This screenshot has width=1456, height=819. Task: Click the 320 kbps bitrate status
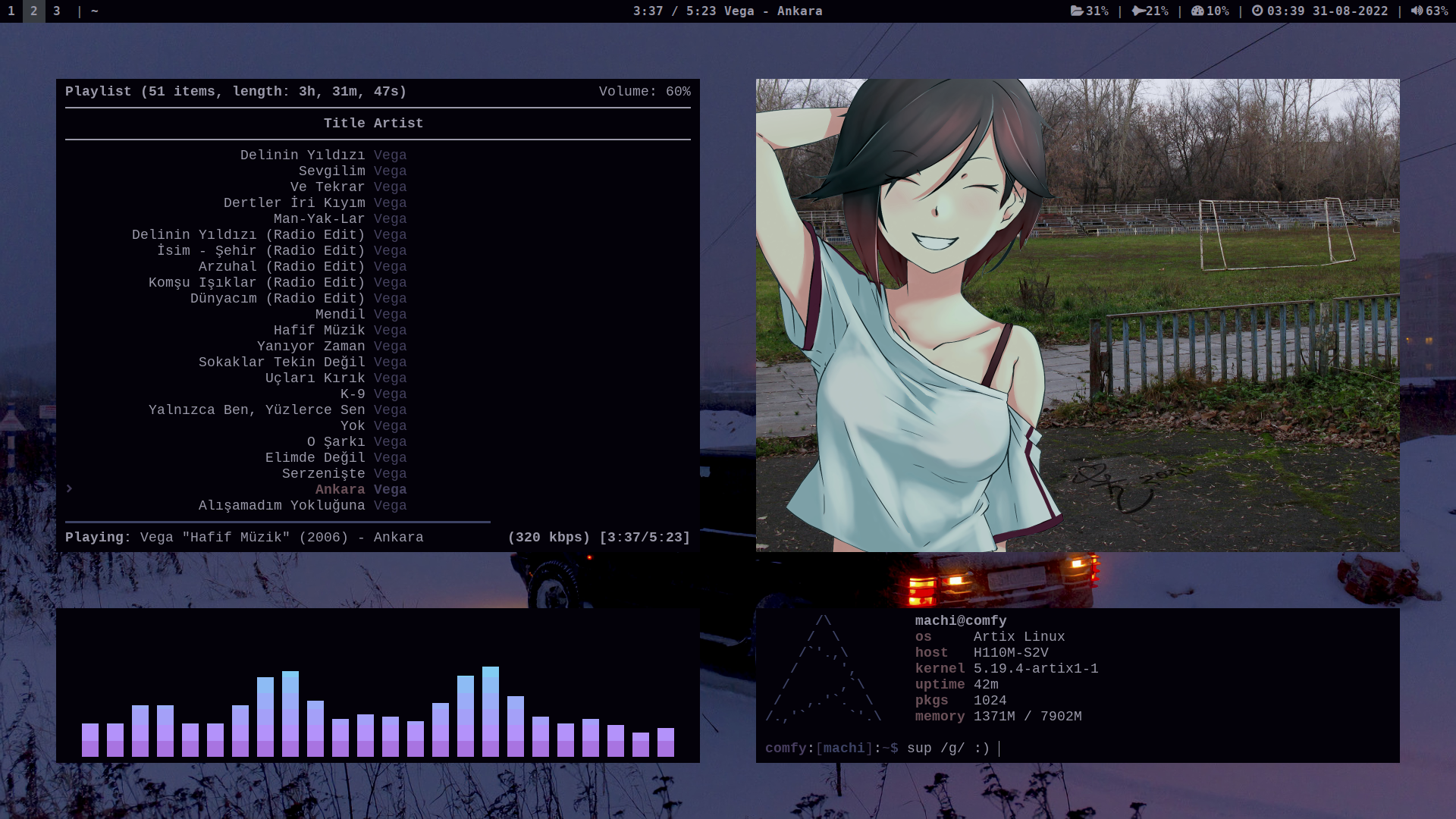549,537
